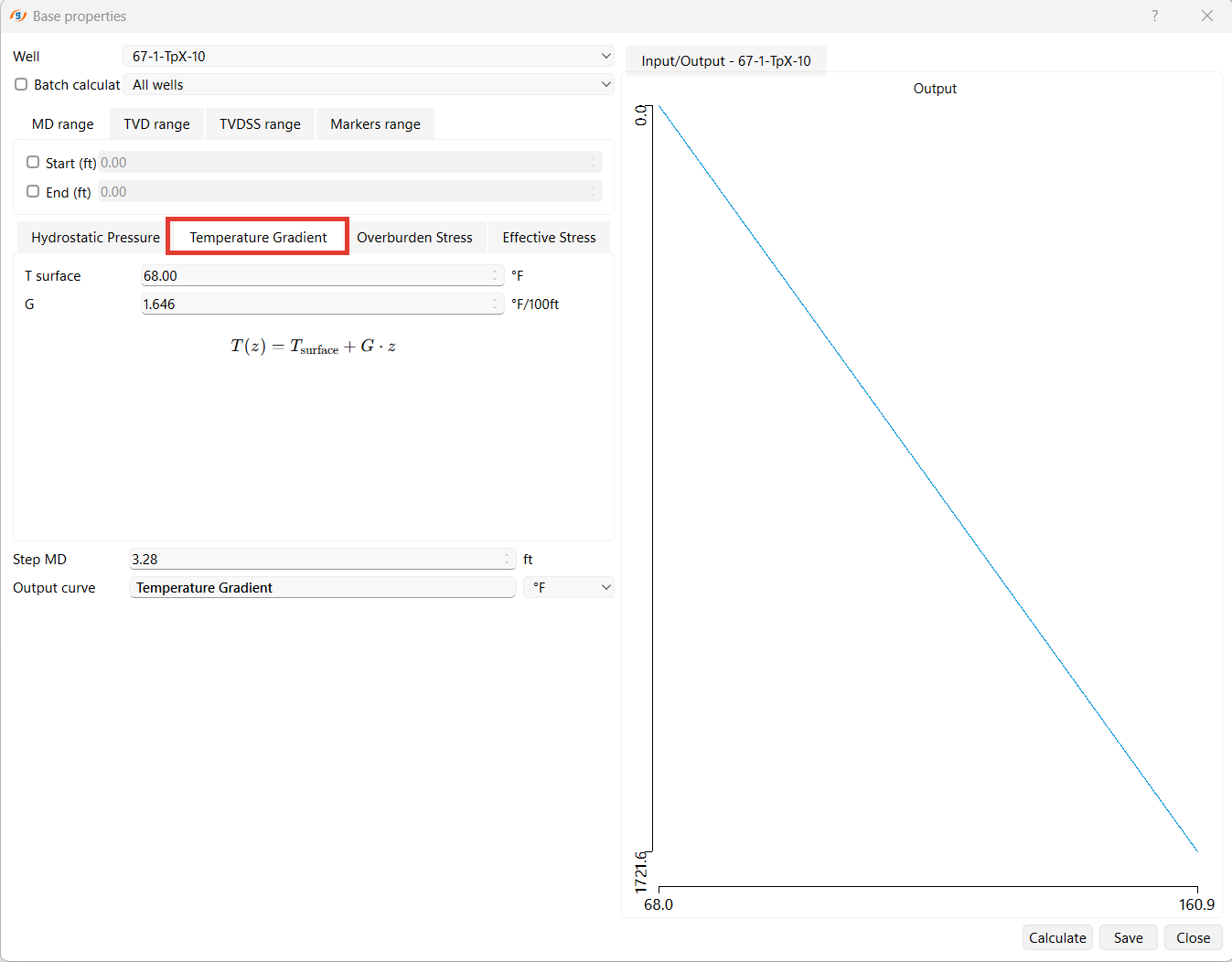Switch to the Overburden Stress tab
The image size is (1232, 962).
[416, 237]
